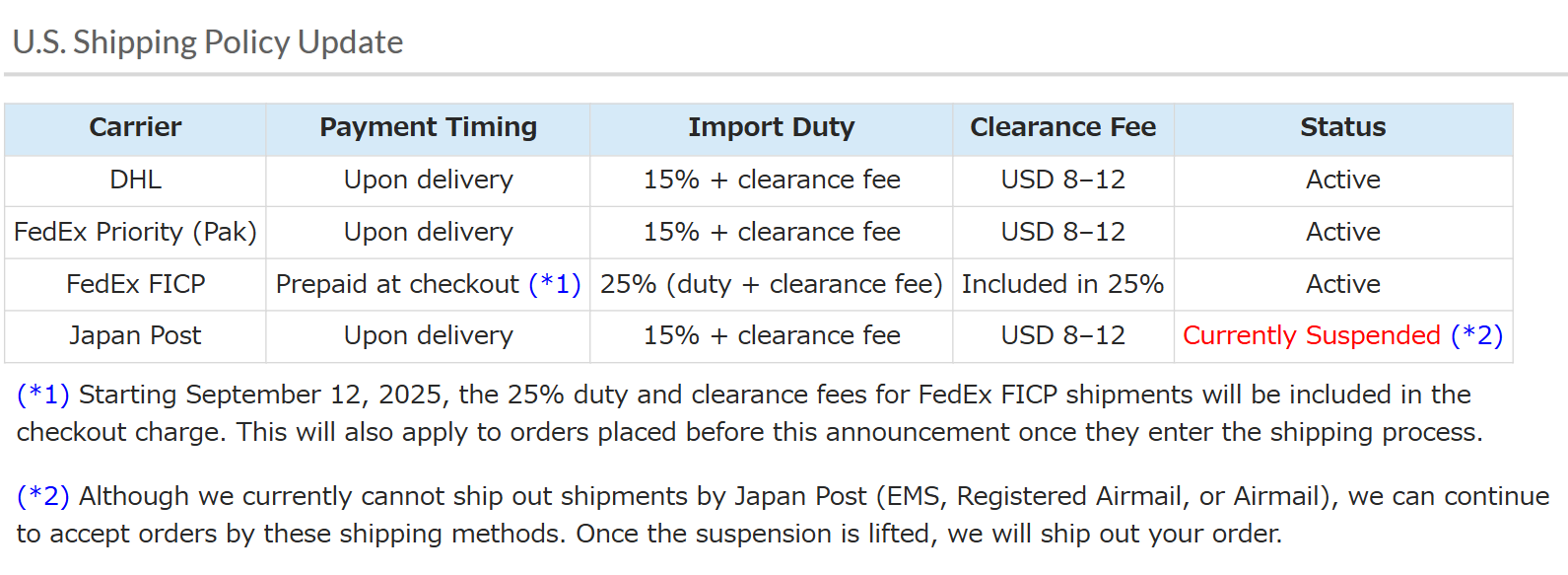Click the U.S. Shipping Policy Update heading
Screen dimensions: 1568x575
point(208,42)
